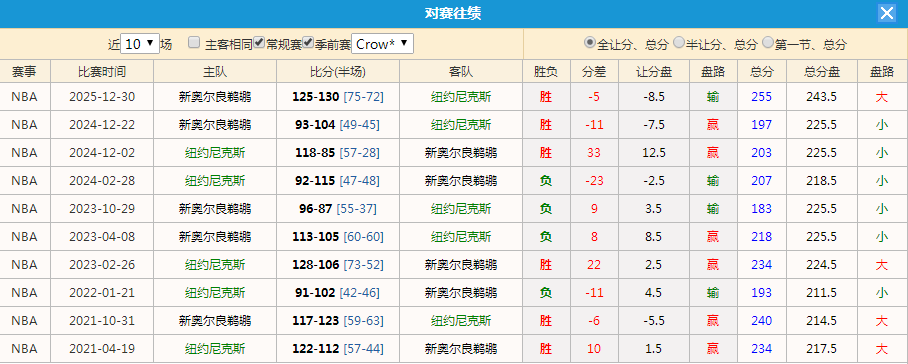Click 新奥尔良鹈鹕 away team in 2024-02-28 row

coord(461,181)
